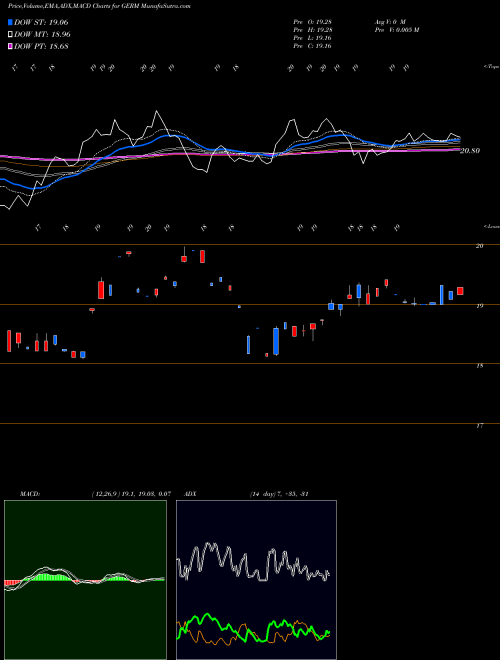
Task: Open the ADX indicator chart panel
Action: coord(256,580)
